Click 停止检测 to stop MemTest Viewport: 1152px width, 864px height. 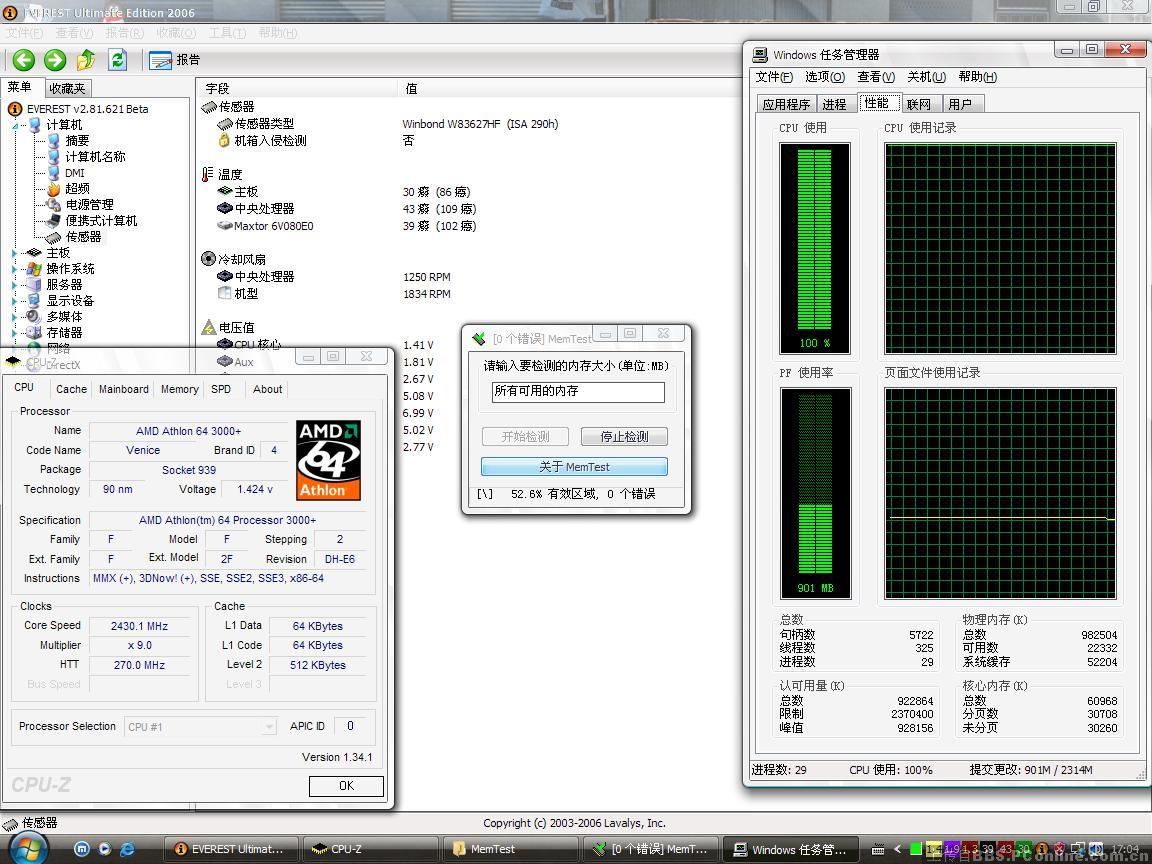point(624,436)
